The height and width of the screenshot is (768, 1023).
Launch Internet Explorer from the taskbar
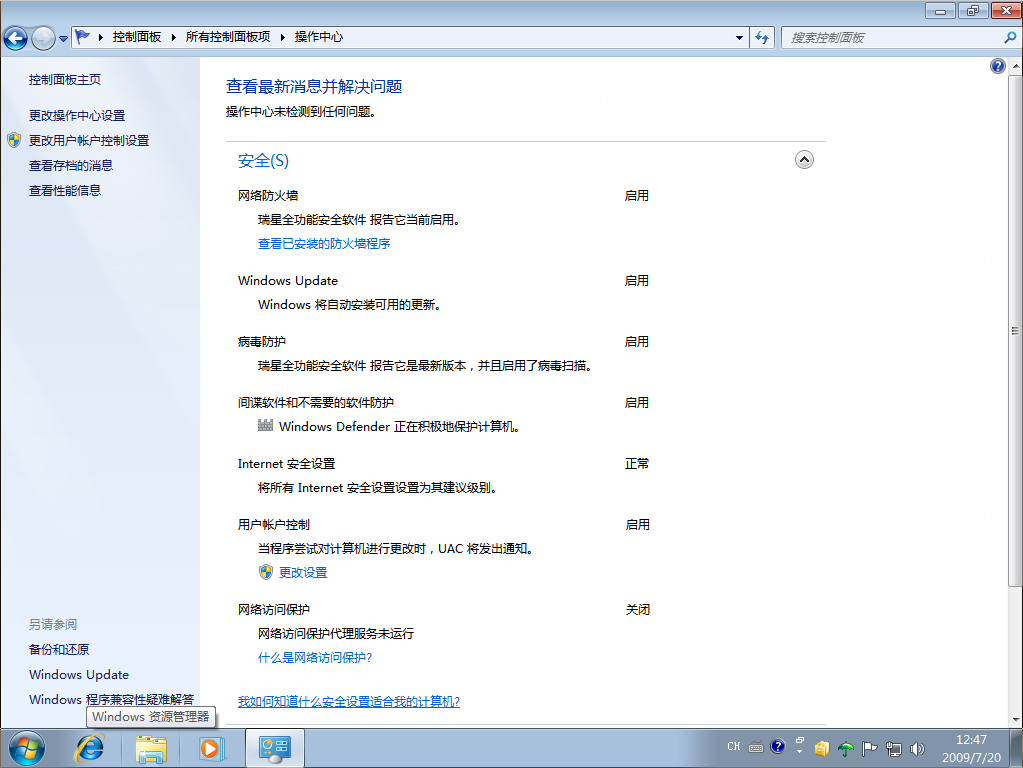point(92,747)
